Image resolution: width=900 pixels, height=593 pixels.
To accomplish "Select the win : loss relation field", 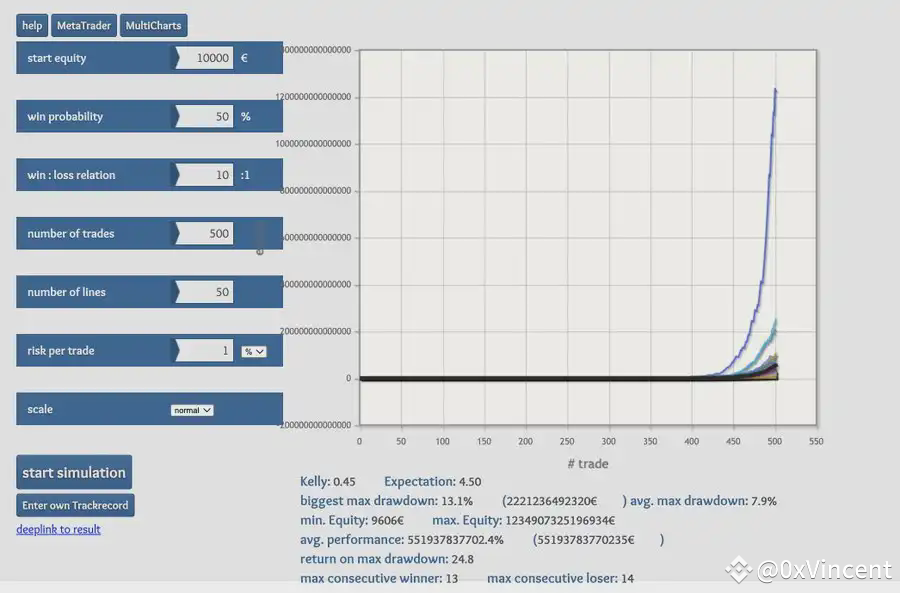I will 204,175.
